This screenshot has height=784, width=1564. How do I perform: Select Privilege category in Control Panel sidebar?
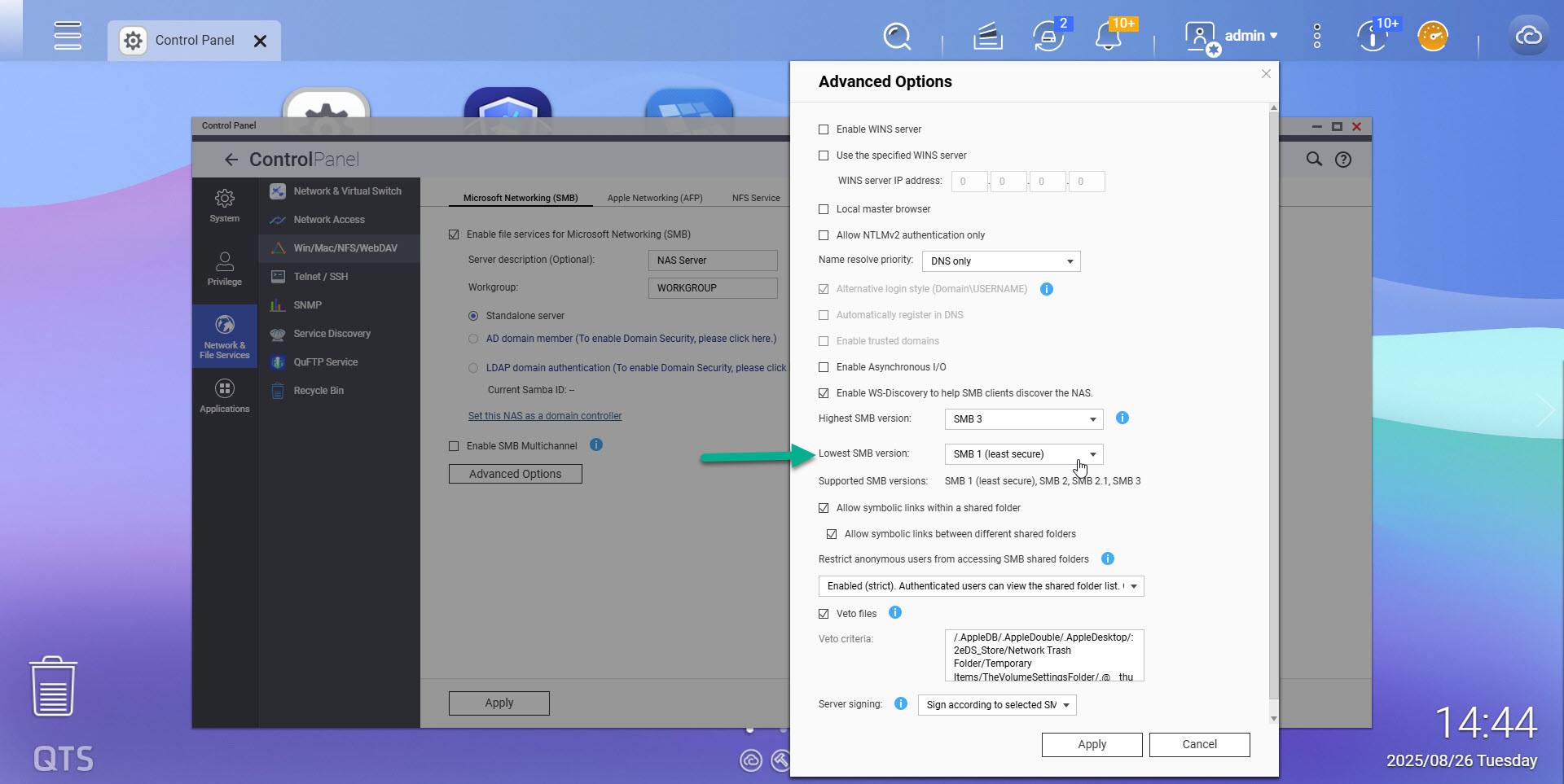[225, 269]
